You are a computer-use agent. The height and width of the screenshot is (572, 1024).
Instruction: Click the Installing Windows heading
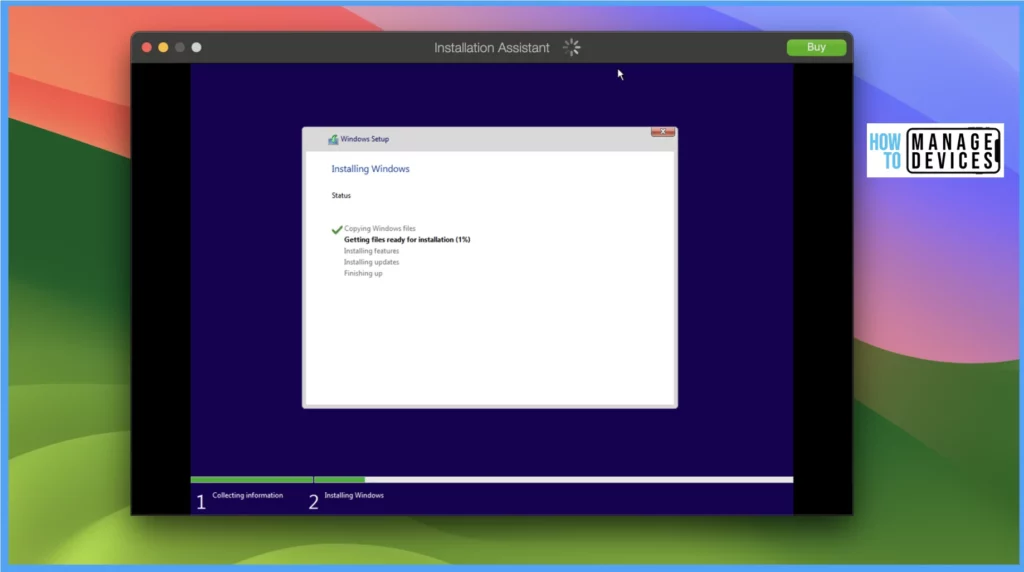coord(370,168)
